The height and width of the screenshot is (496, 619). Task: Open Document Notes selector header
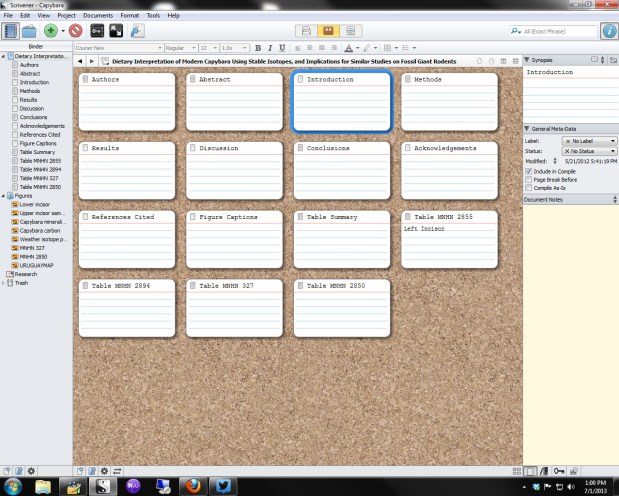(570, 199)
